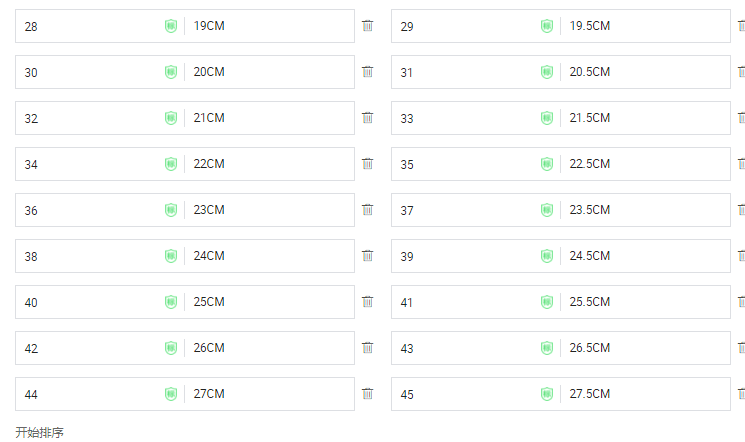Screen dimensions: 745x442
Task: Click shield icon in 38 size row
Action: click(171, 256)
